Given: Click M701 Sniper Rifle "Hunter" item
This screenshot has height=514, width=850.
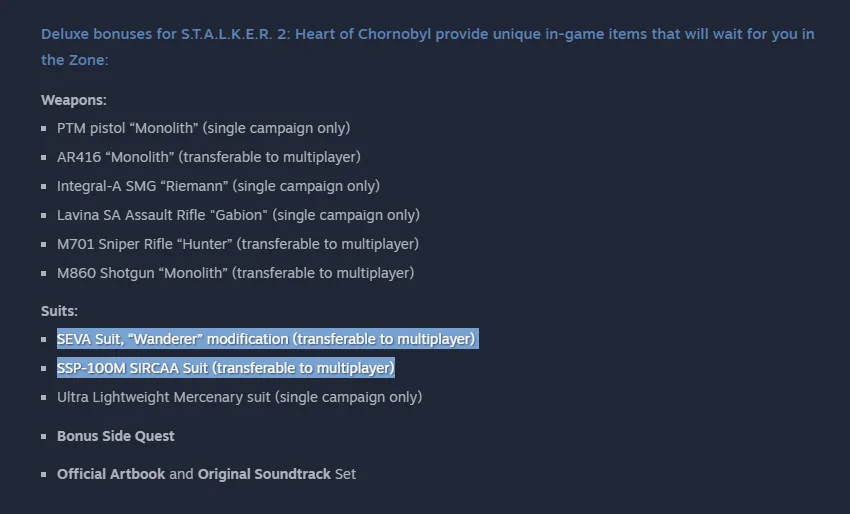Looking at the screenshot, I should pyautogui.click(x=238, y=244).
